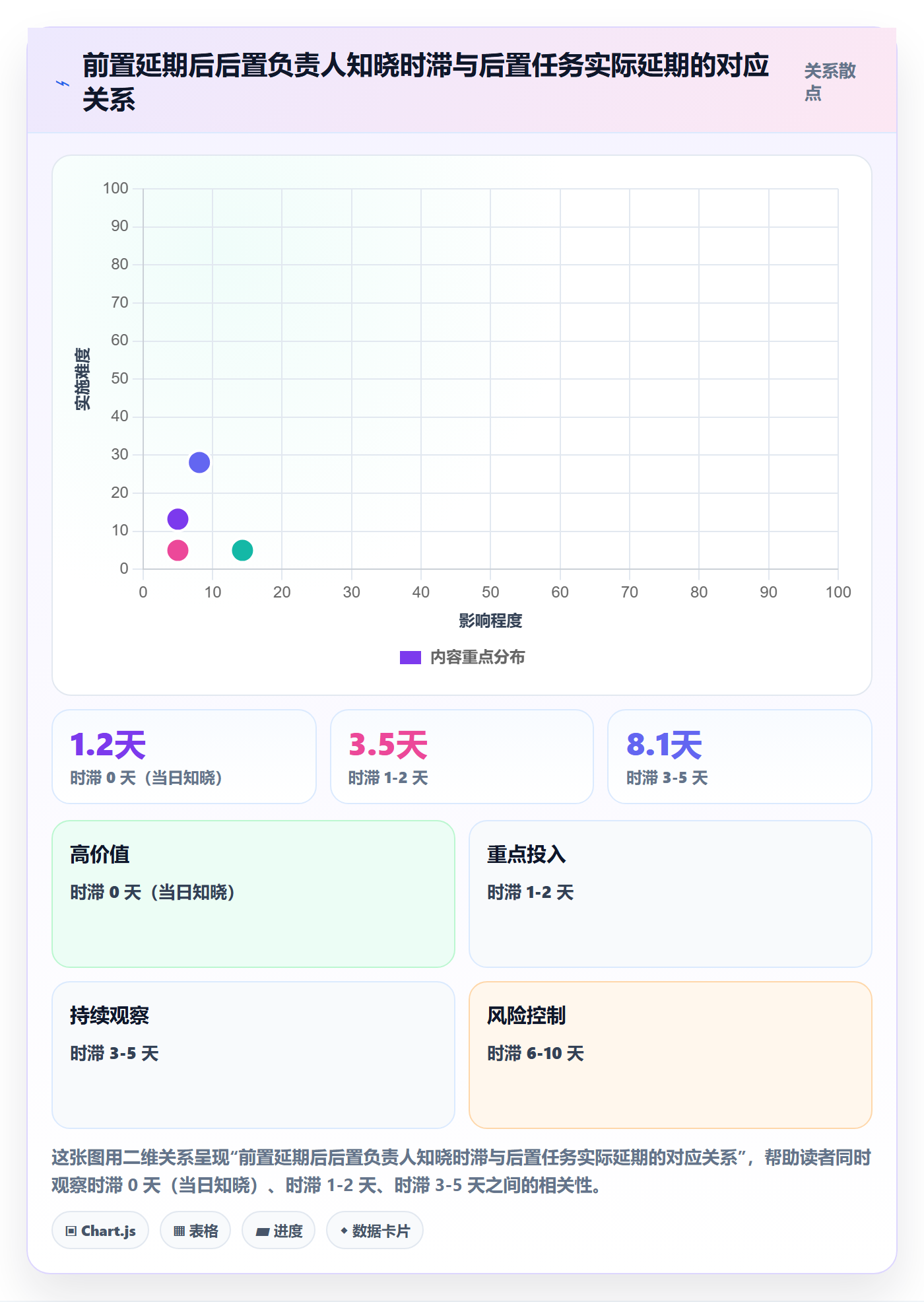Toggle the 内容重点分布 legend color swatch

410,658
